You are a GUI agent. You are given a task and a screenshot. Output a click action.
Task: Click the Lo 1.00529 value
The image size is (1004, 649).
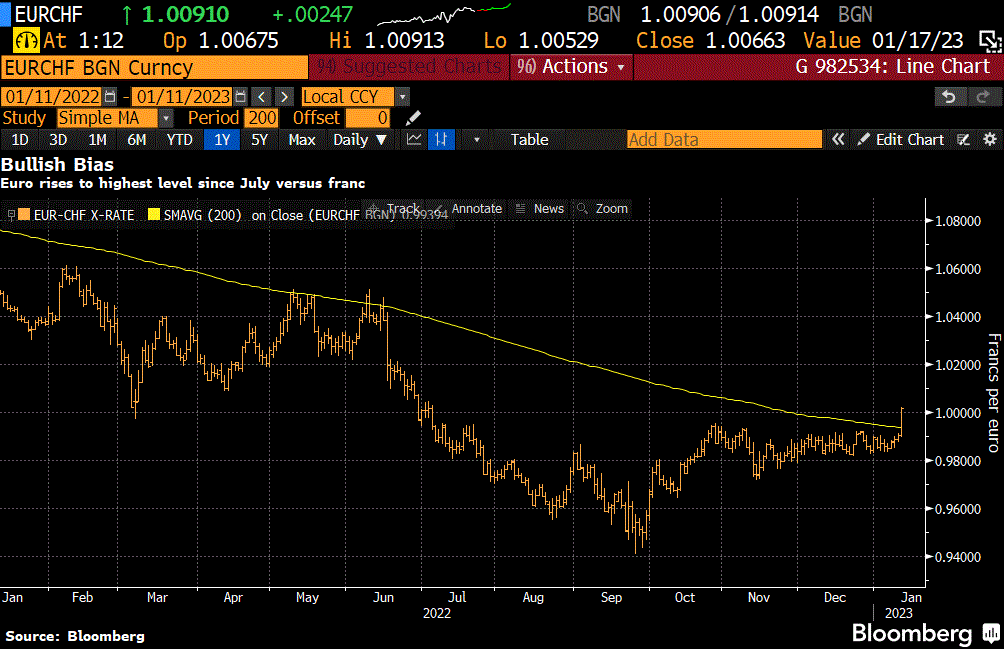tap(541, 41)
